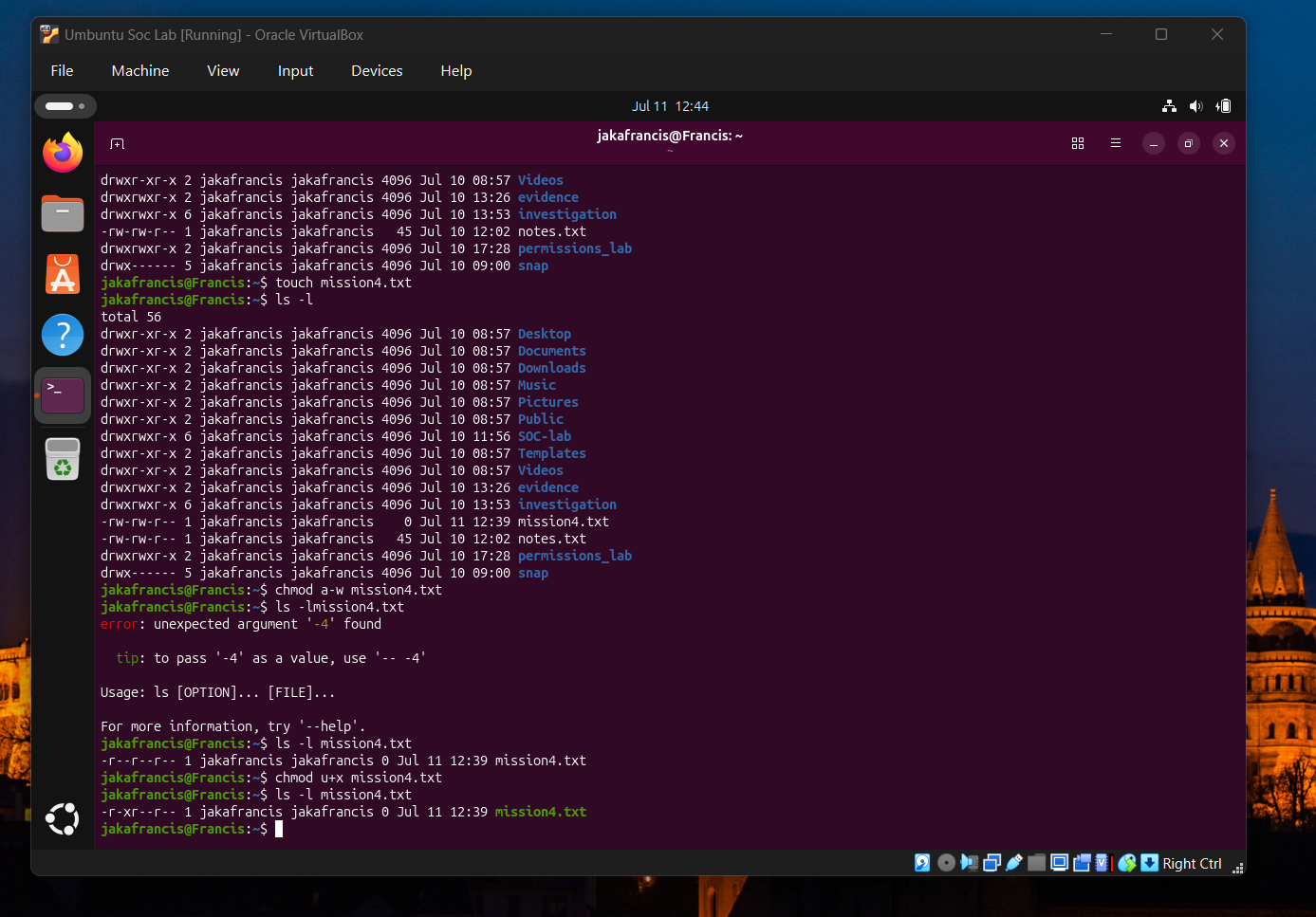This screenshot has width=1316, height=917.
Task: Click the 'chmod a-w mission4.txt' command
Action: [x=359, y=590]
